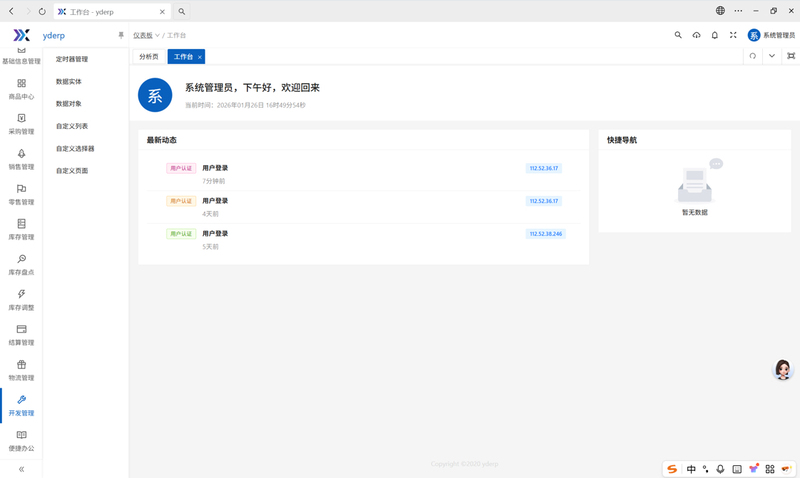
Task: Click the large blue 系 avatar
Action: click(155, 95)
